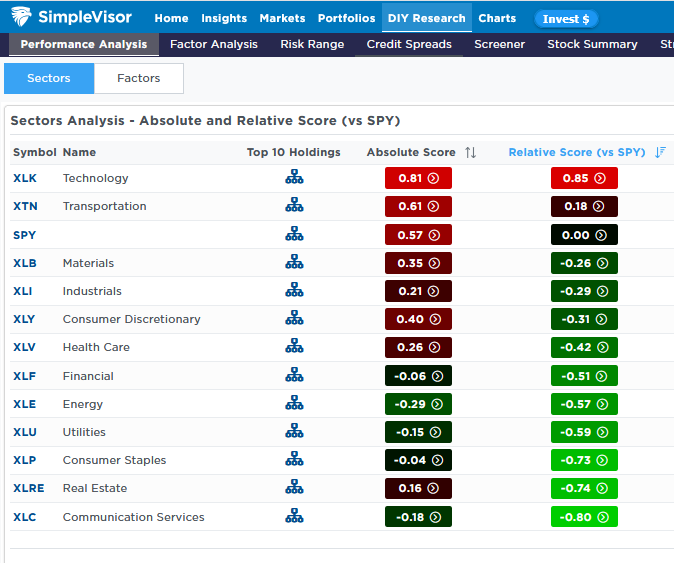The height and width of the screenshot is (563, 674).
Task: Click the XLRE symbol link
Action: (28, 488)
